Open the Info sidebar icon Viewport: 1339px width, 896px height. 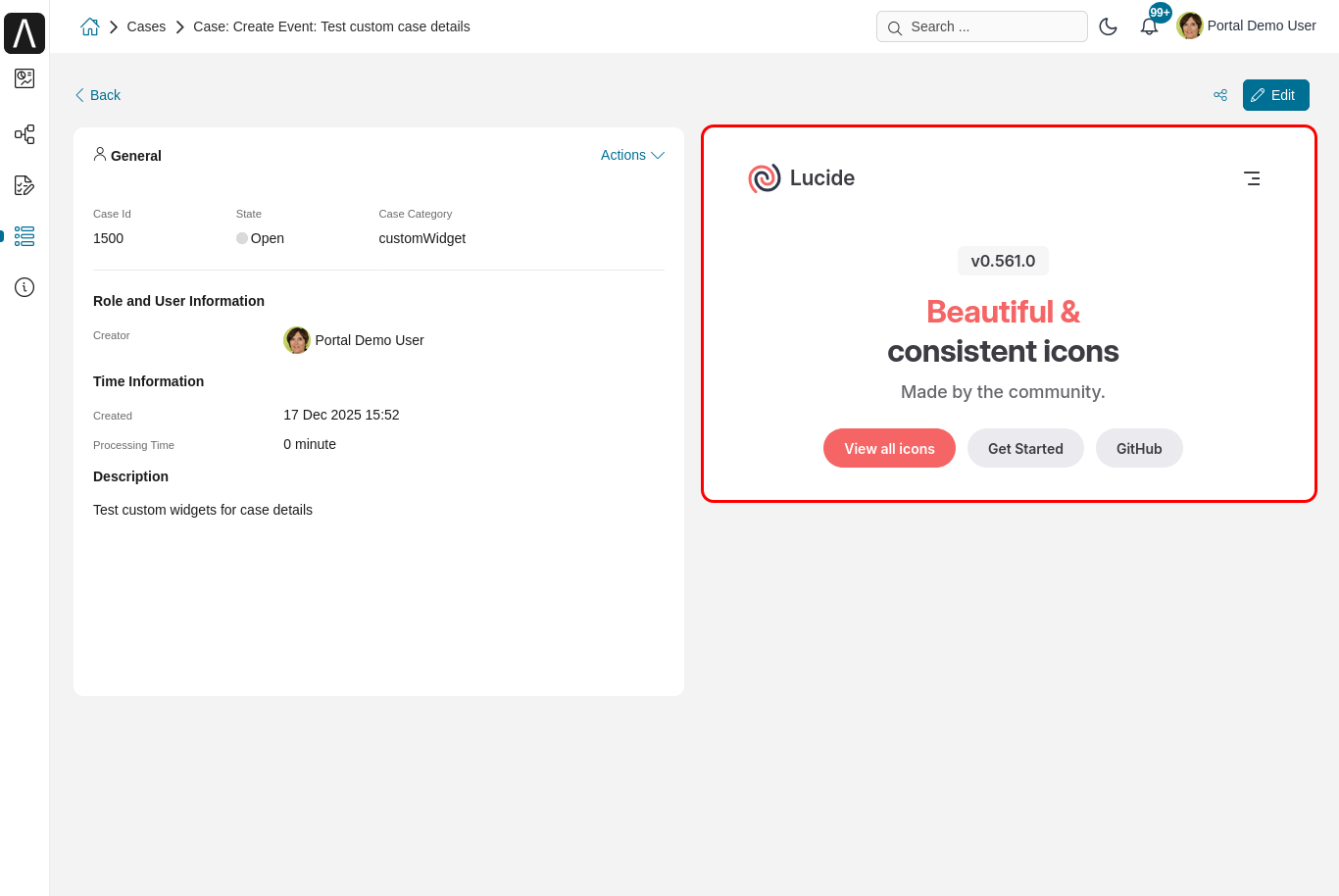[25, 287]
